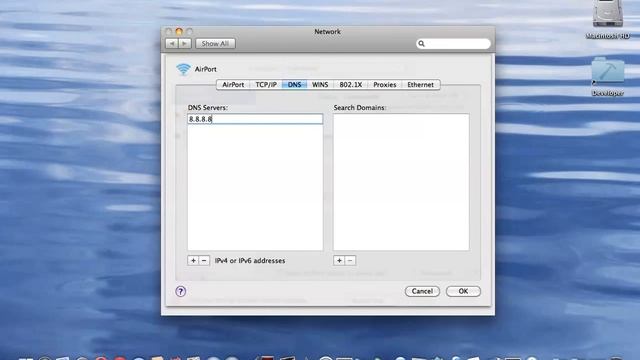Remove search domain with minus button
Viewport: 640px width, 360px height.
point(350,260)
